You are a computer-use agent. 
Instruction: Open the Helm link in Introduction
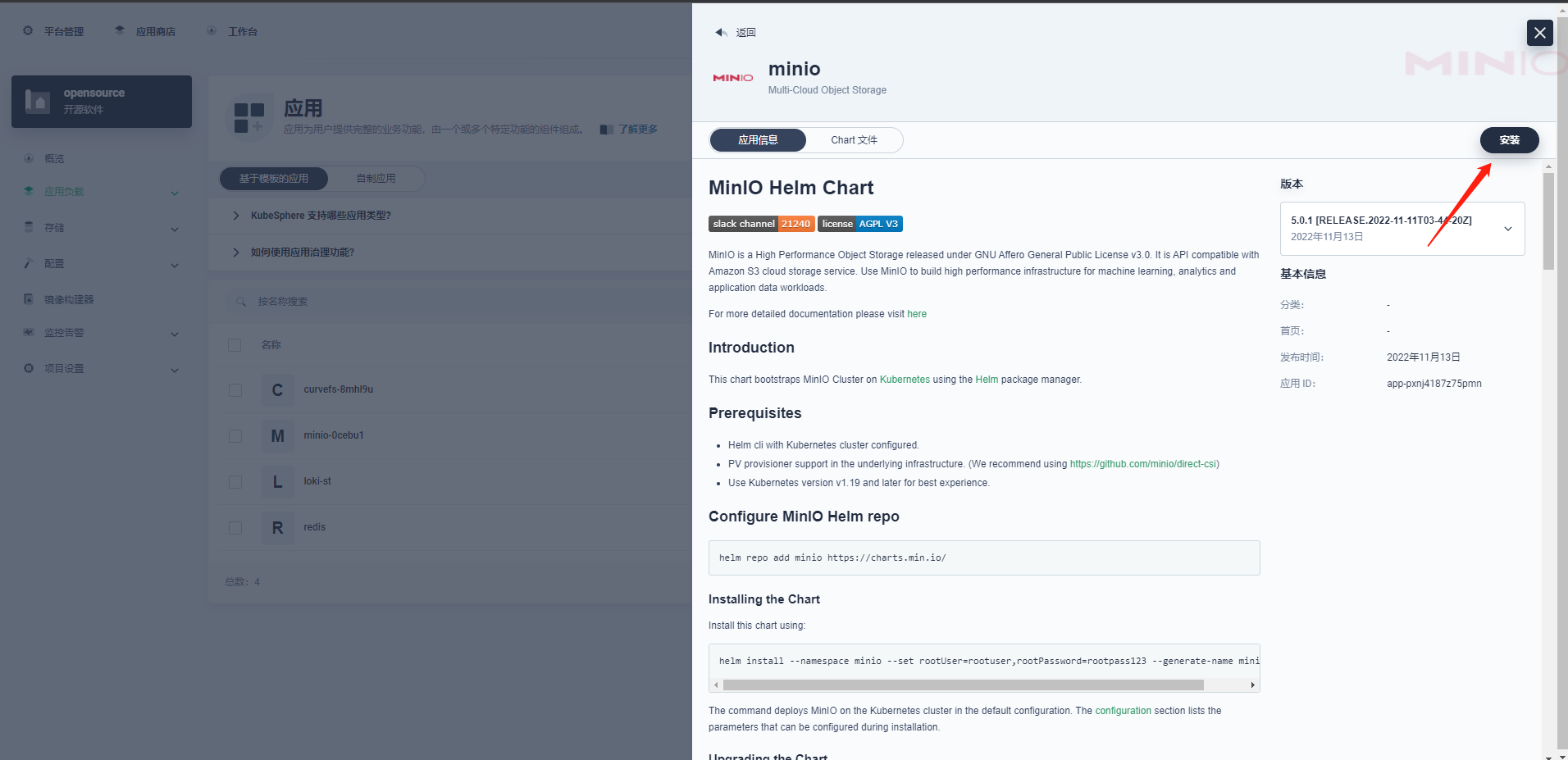[987, 380]
